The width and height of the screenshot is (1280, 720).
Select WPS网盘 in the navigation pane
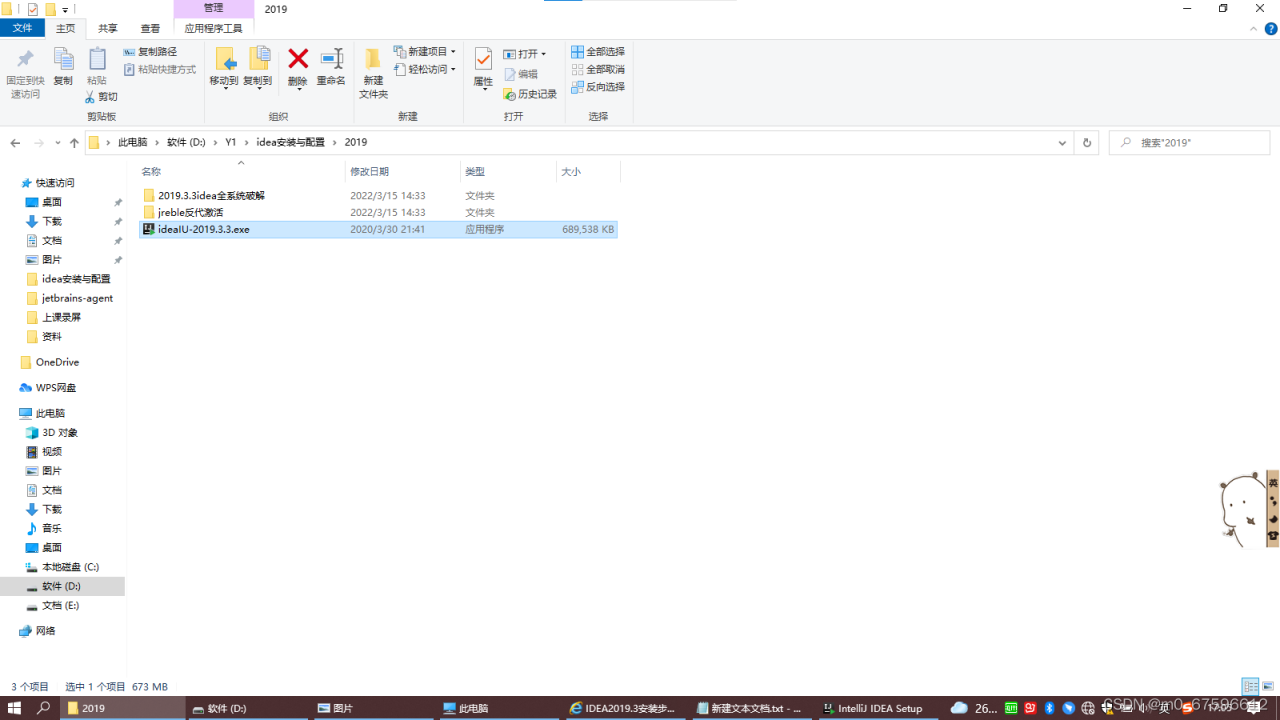click(x=56, y=388)
